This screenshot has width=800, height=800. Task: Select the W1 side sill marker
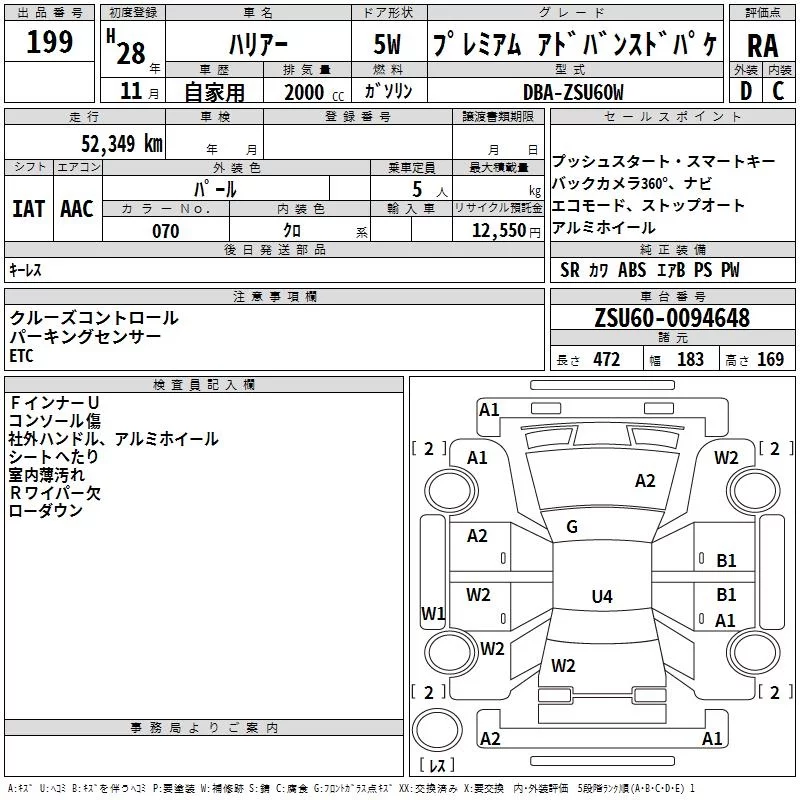433,613
